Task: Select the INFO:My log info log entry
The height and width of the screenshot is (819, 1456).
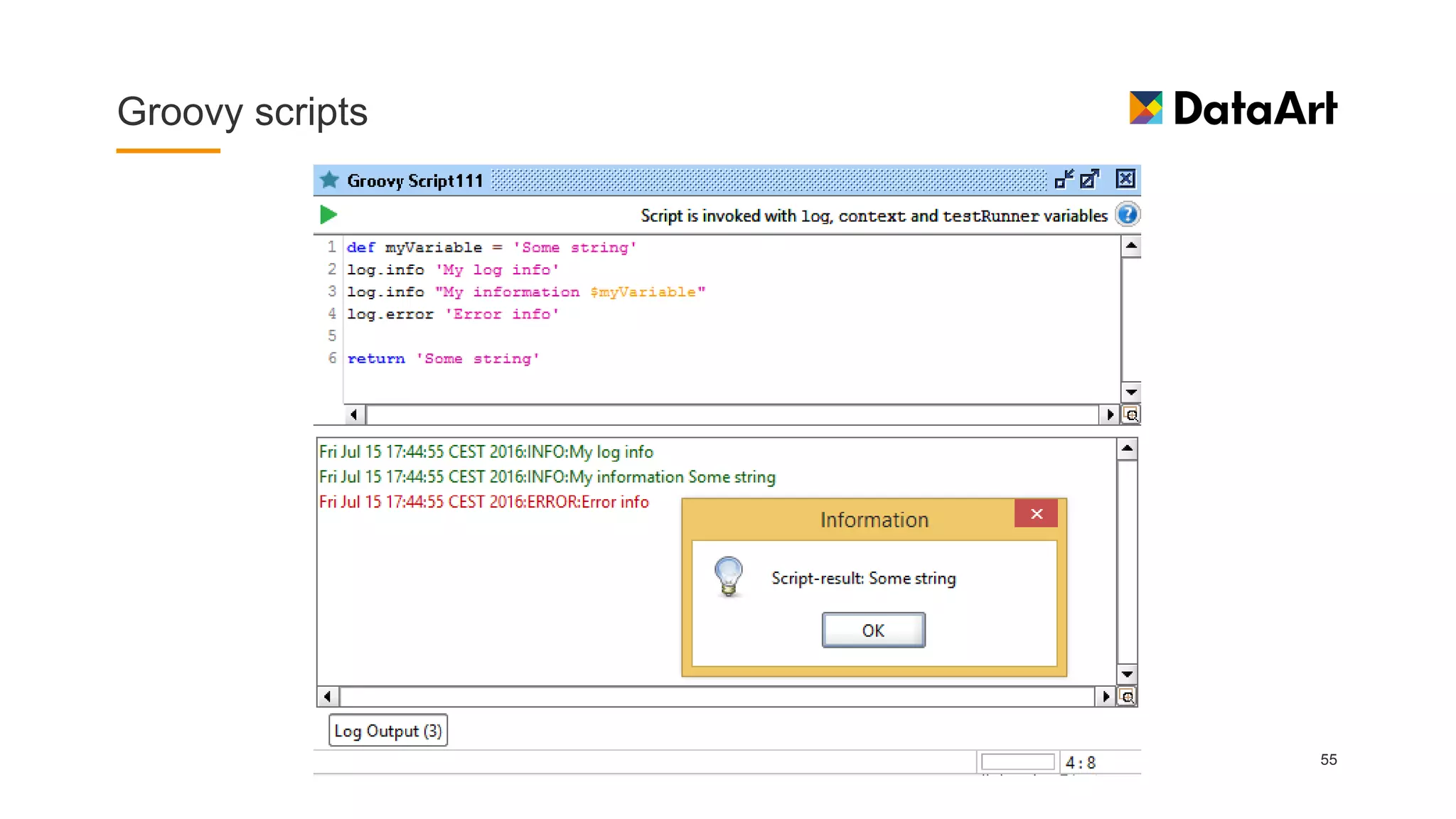Action: (486, 452)
